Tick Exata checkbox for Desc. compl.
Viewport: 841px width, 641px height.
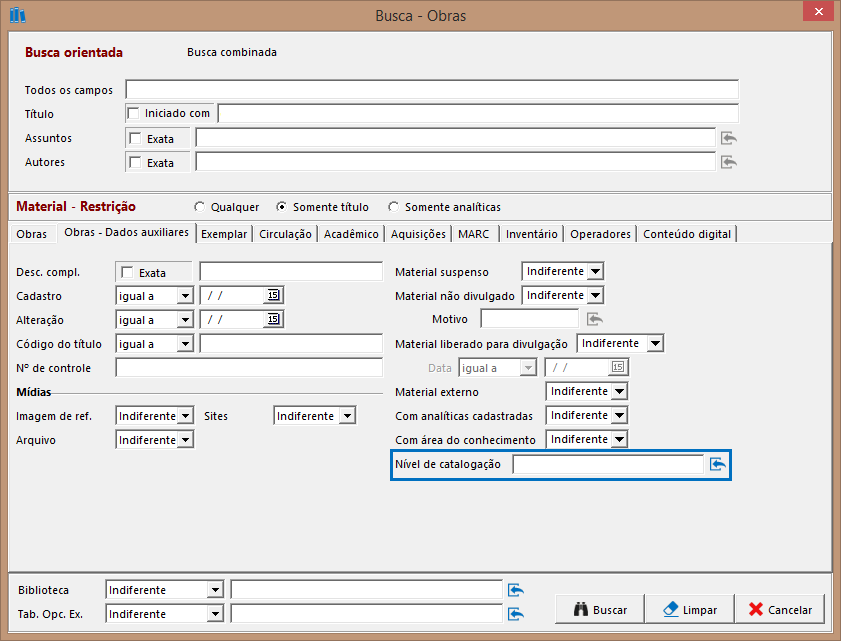[x=127, y=272]
